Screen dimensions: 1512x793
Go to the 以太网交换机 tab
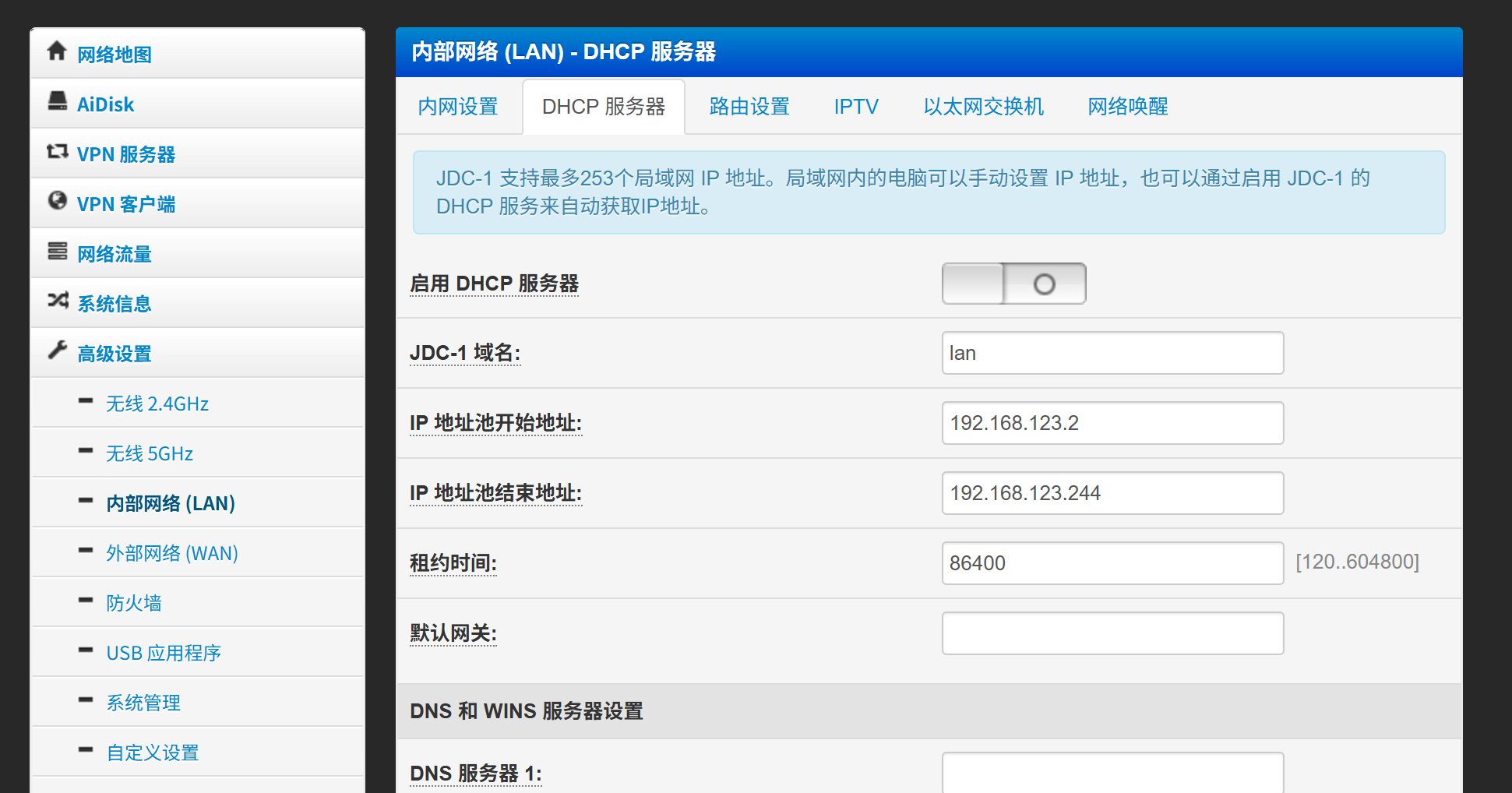983,107
